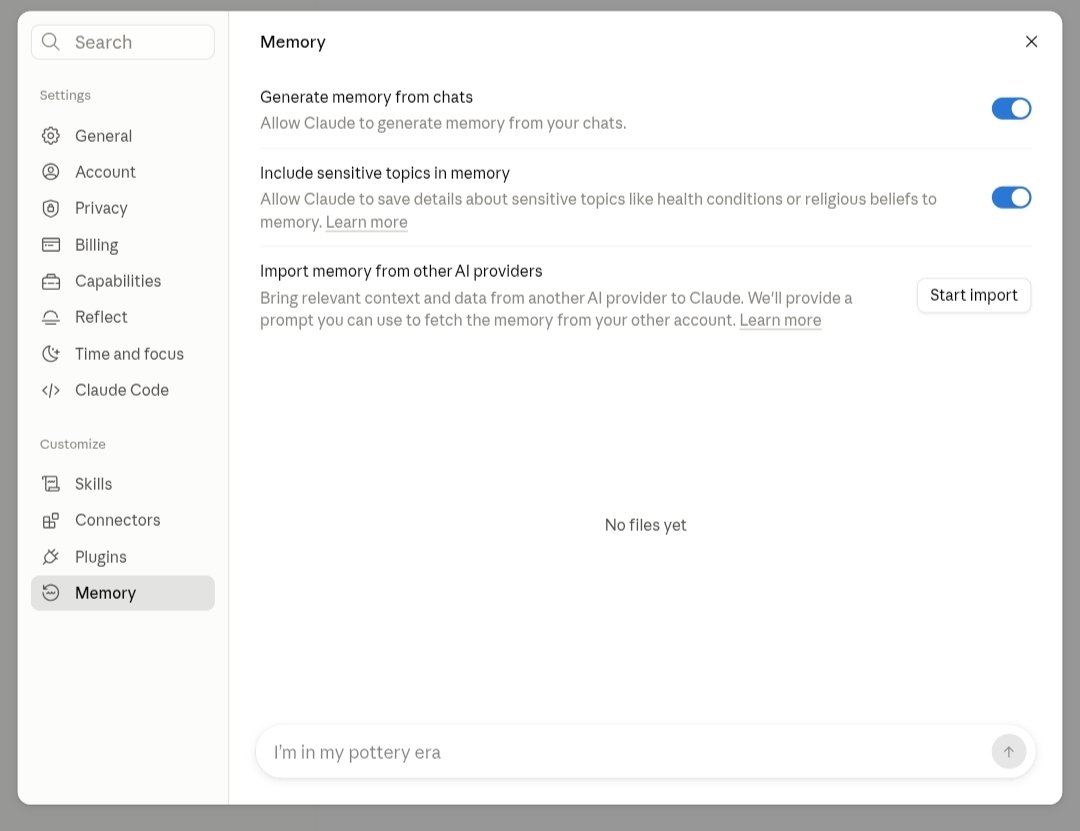Switch to the Reflect section
The height and width of the screenshot is (831, 1080).
123,317
